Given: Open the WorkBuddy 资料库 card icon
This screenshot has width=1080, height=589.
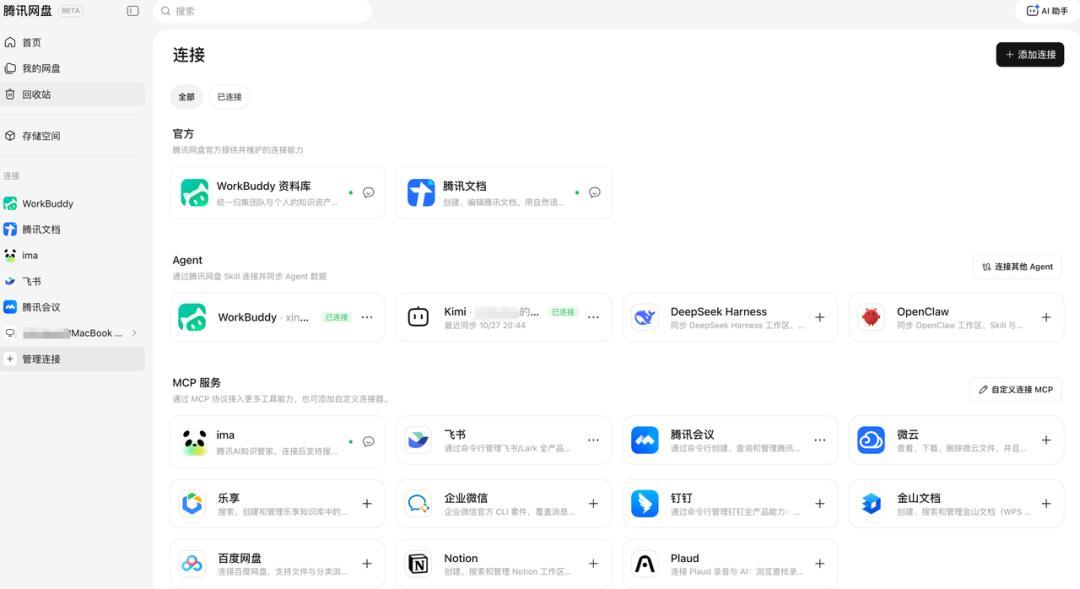Looking at the screenshot, I should coord(194,193).
